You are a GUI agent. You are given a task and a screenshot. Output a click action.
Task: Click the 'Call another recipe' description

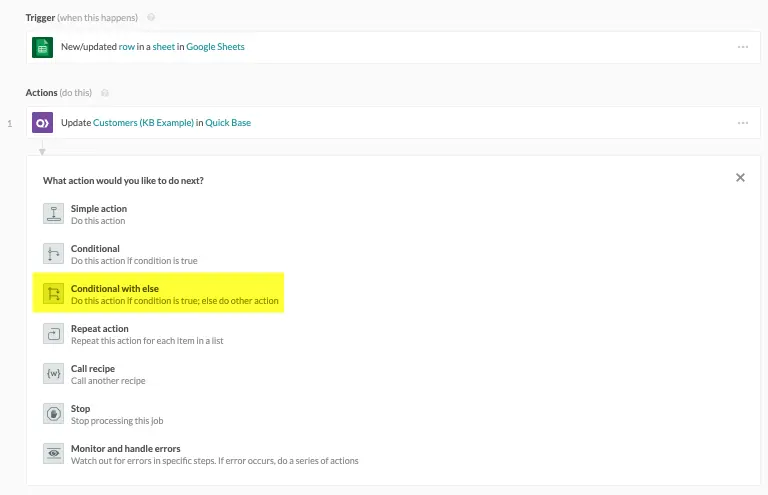pos(108,381)
